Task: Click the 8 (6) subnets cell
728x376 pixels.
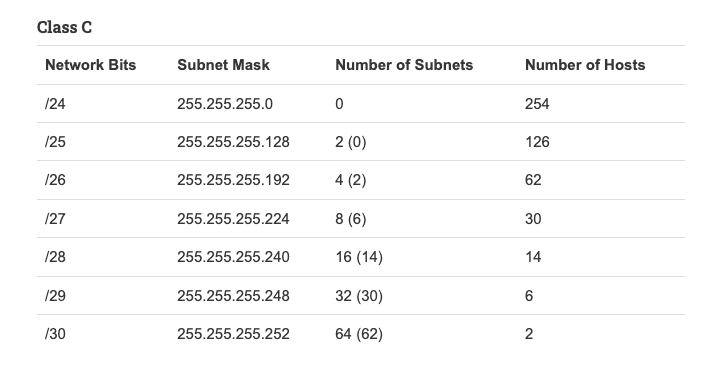Action: tap(351, 219)
